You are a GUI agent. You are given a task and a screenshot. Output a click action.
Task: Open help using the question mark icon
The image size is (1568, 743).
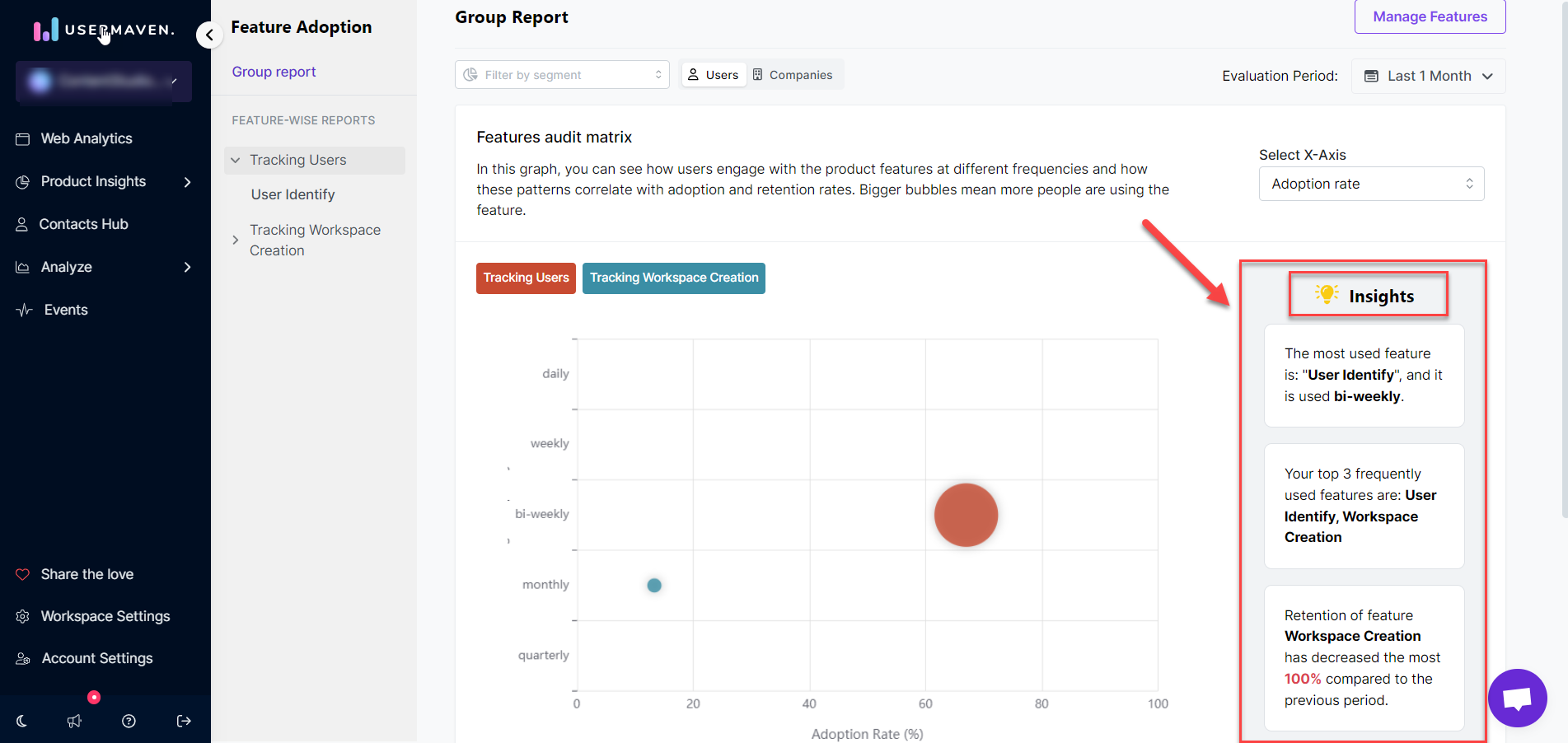tap(129, 721)
